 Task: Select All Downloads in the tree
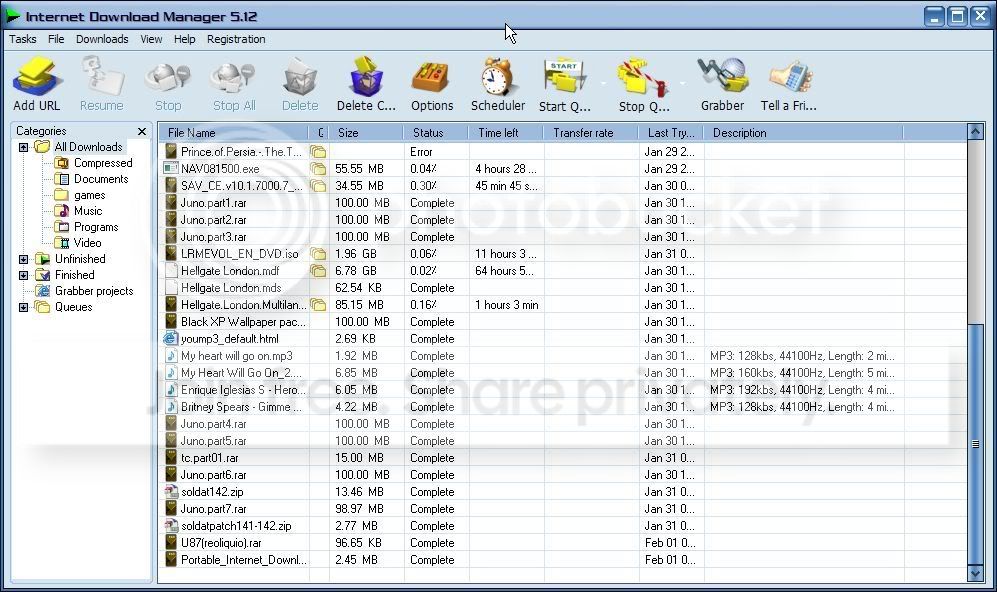coord(88,147)
